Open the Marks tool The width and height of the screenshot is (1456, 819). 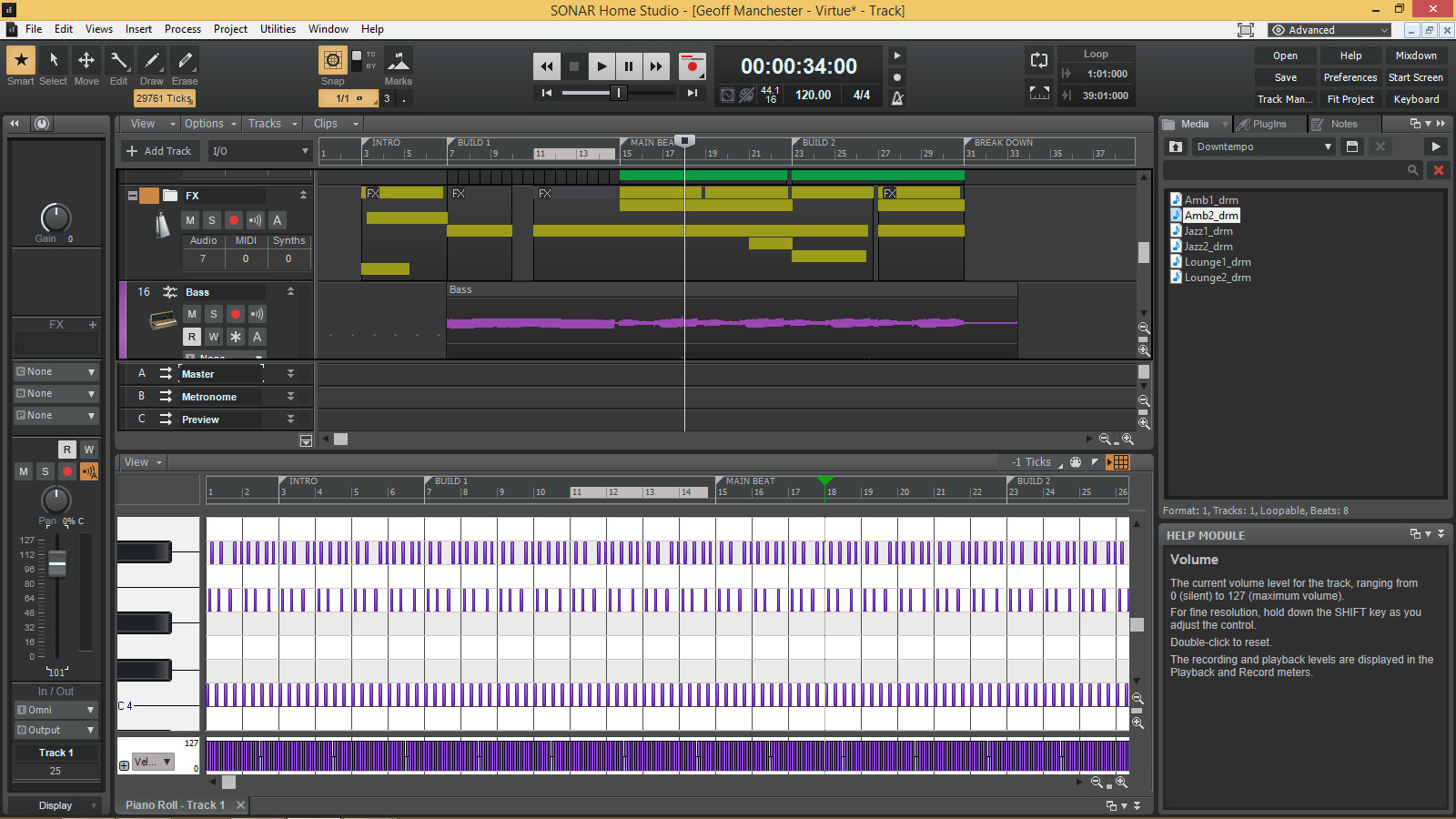click(399, 60)
